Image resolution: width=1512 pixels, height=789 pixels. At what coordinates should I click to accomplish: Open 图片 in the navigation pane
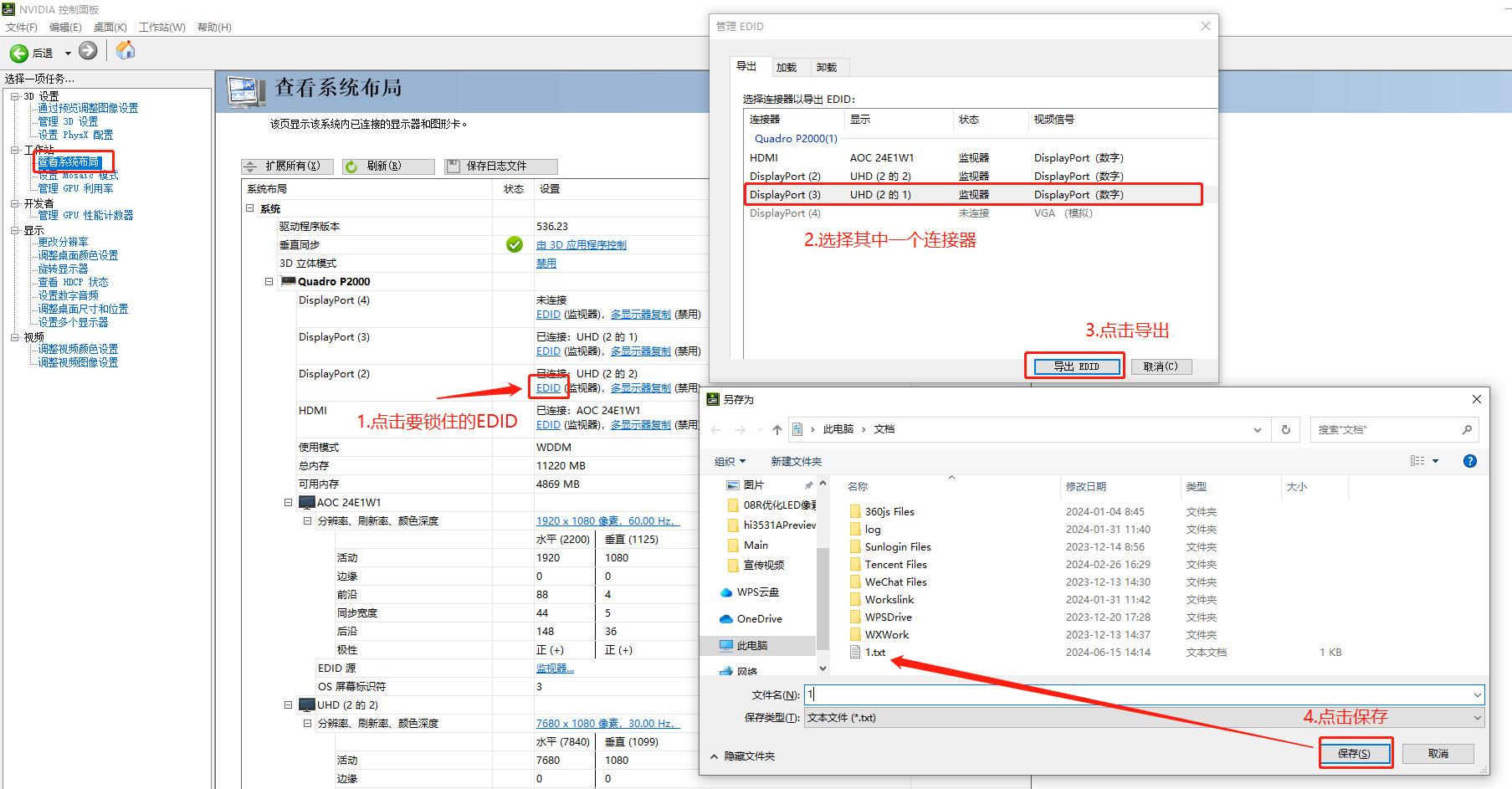[754, 485]
